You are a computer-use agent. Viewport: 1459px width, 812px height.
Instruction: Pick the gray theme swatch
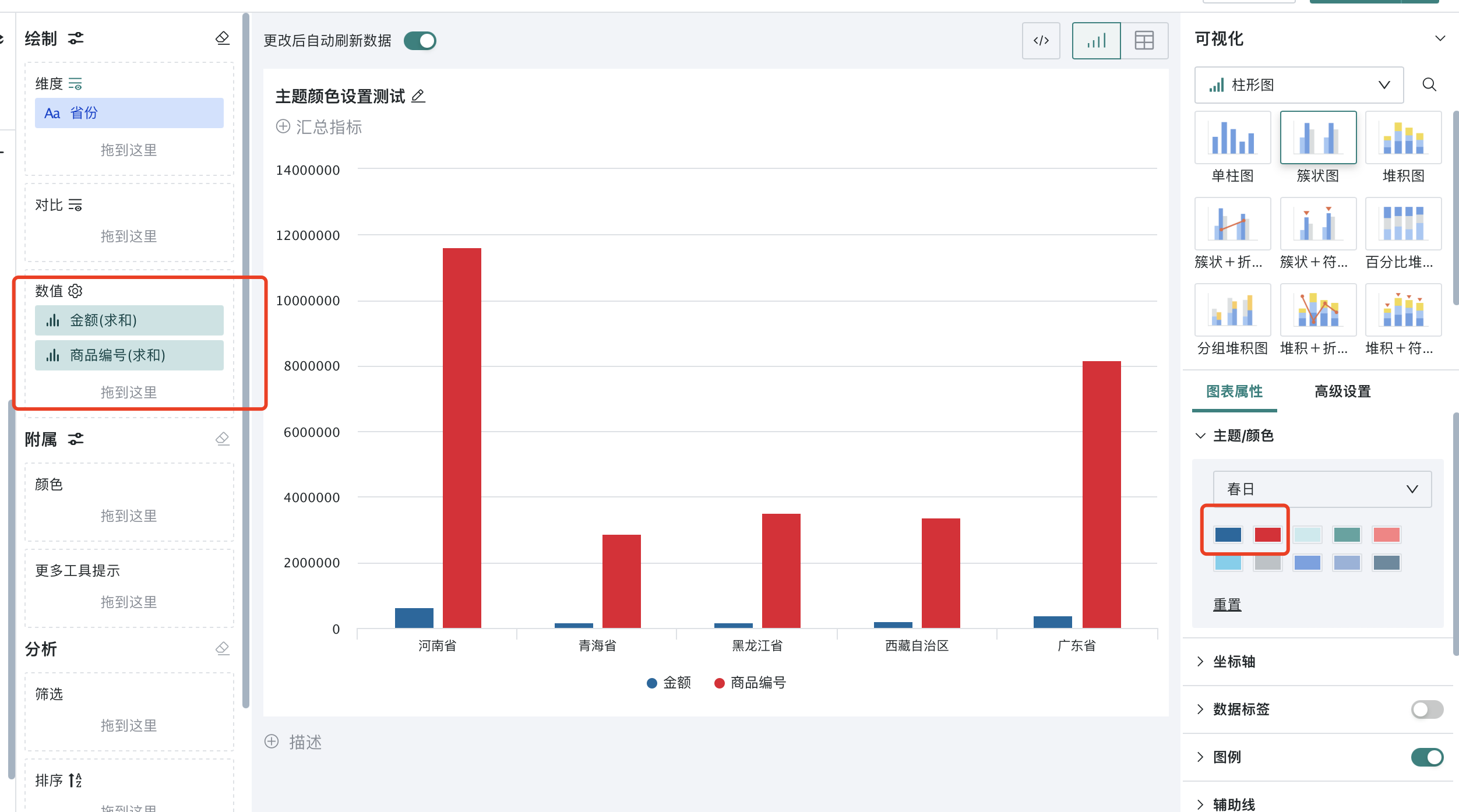1268,563
